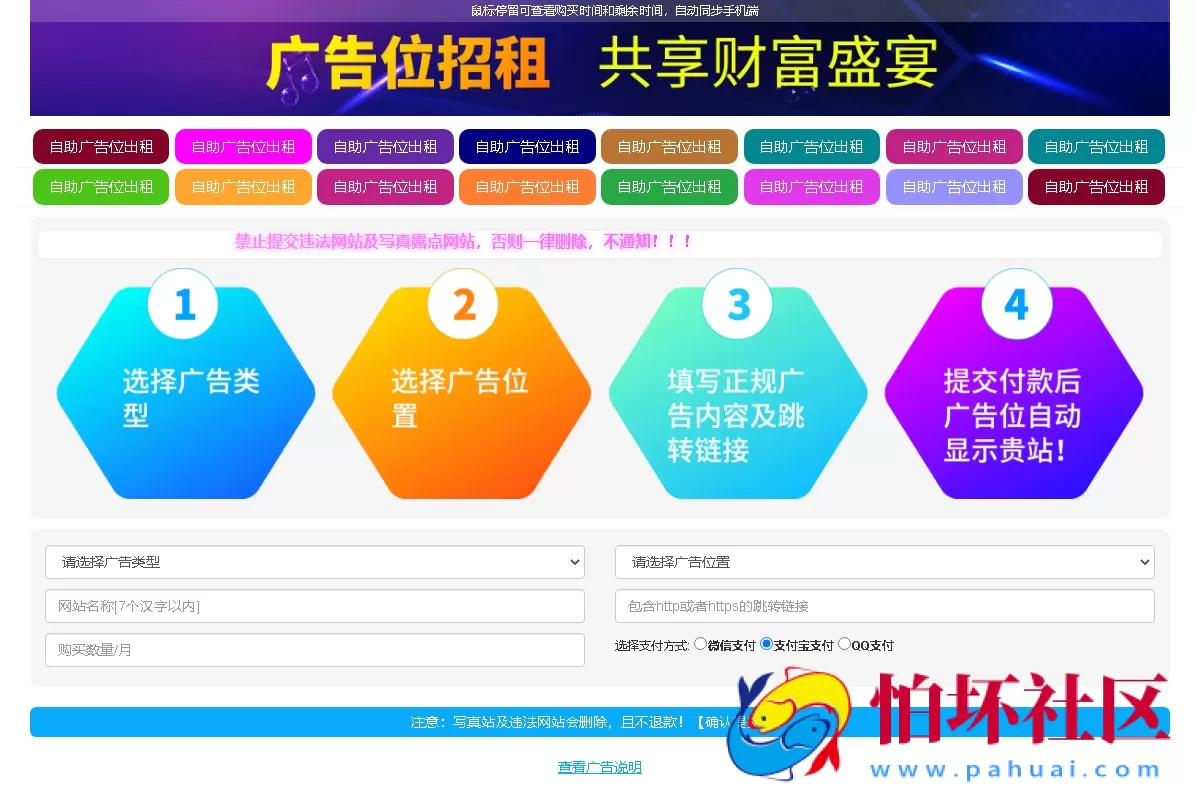Screen dimensions: 1195x795
Task: Open the 请选择广告位置 dropdown
Action: (x=884, y=562)
